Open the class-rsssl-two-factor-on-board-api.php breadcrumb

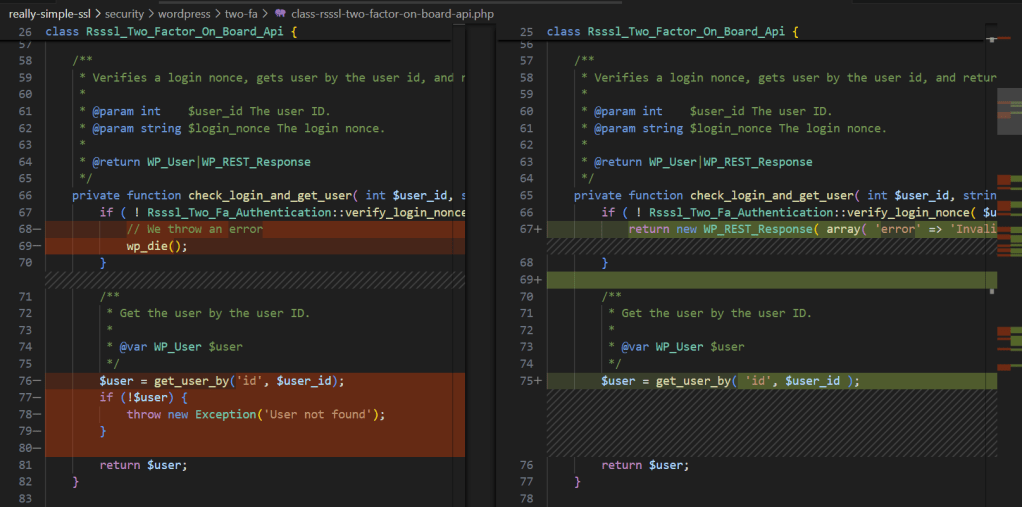391,15
